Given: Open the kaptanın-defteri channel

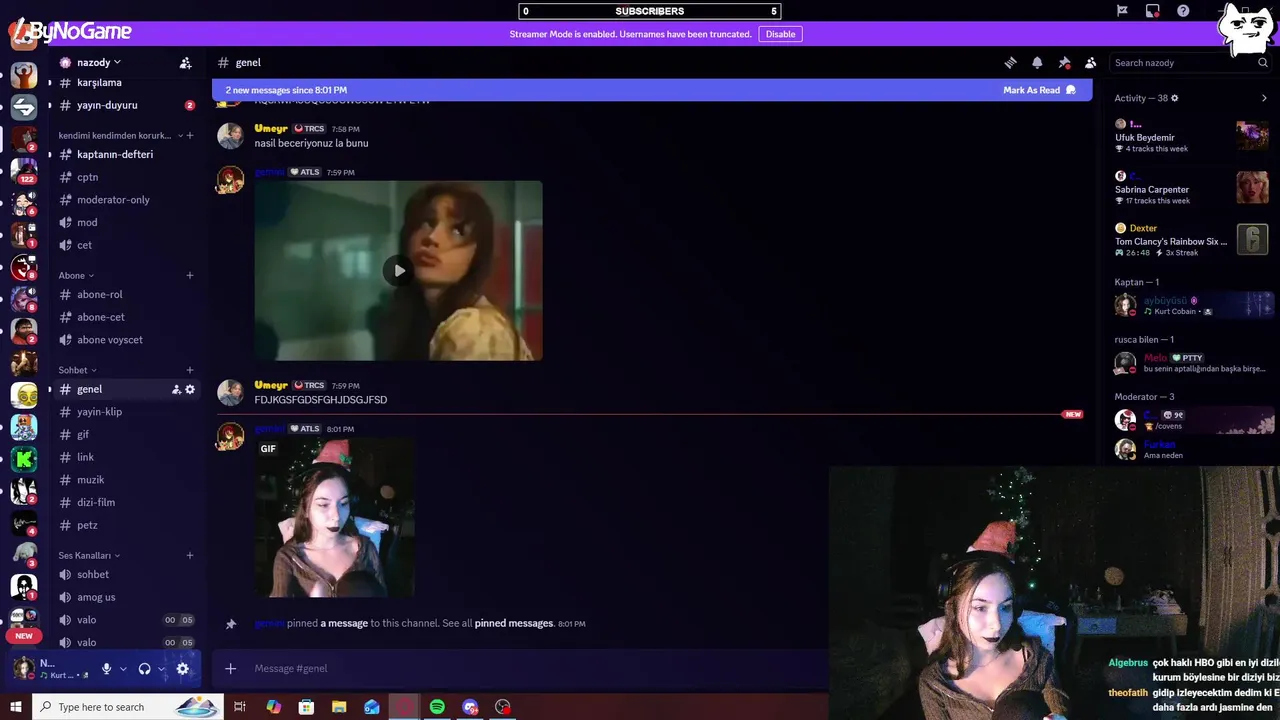Looking at the screenshot, I should [125, 154].
